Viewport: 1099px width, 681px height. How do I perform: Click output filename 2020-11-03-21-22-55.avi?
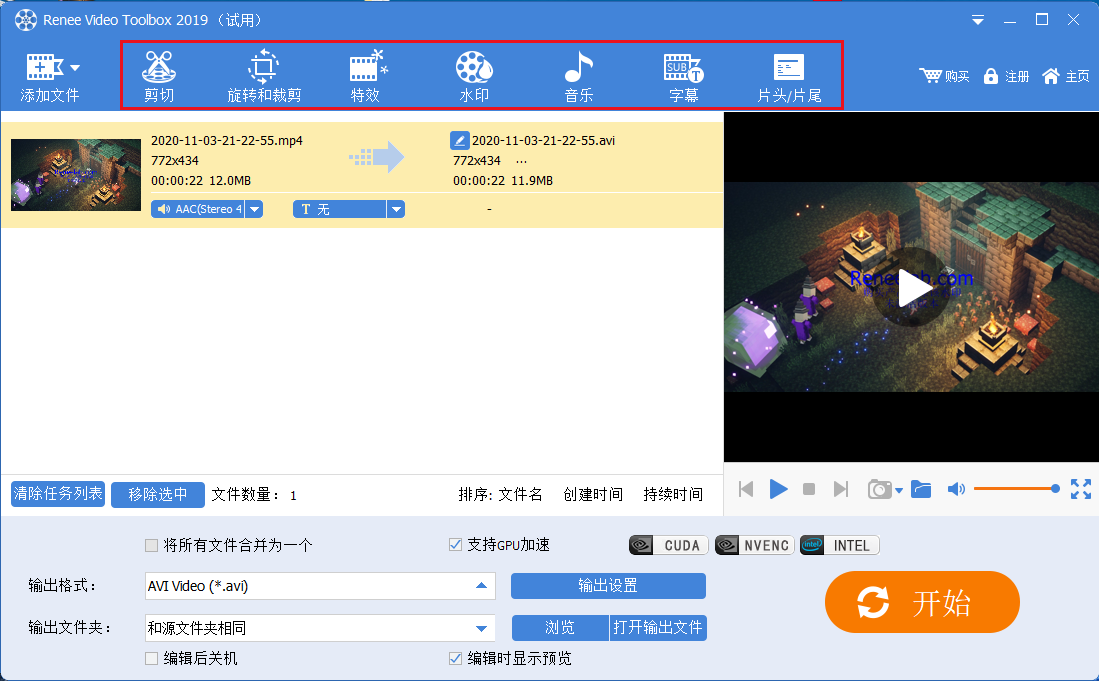543,141
